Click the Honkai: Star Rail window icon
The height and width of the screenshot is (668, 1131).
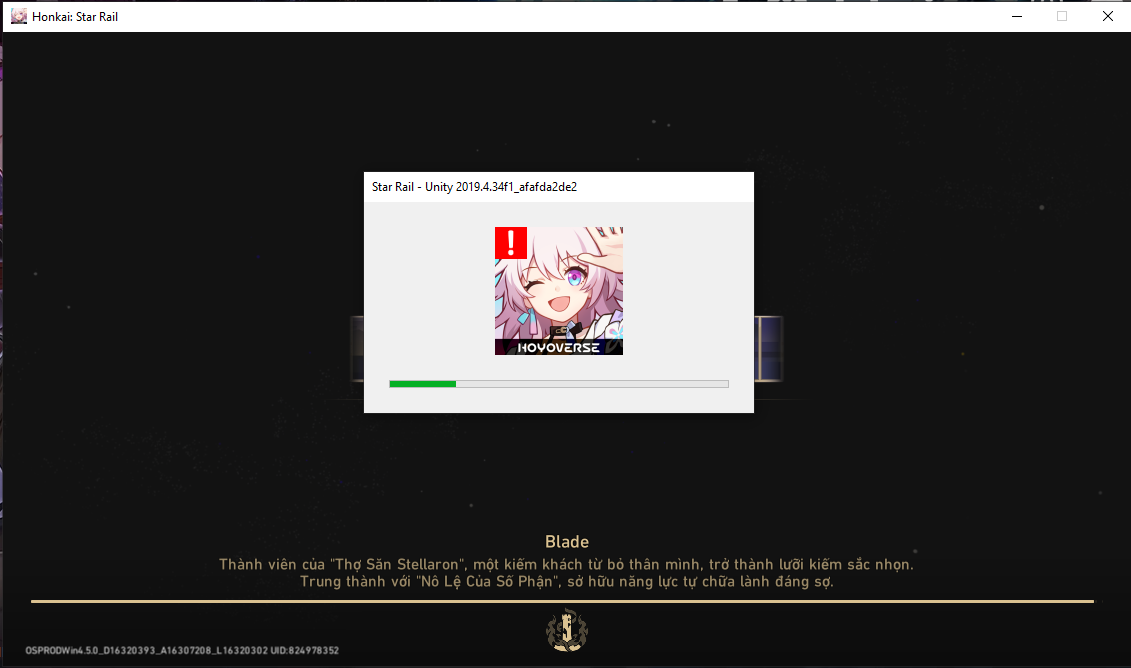(19, 16)
